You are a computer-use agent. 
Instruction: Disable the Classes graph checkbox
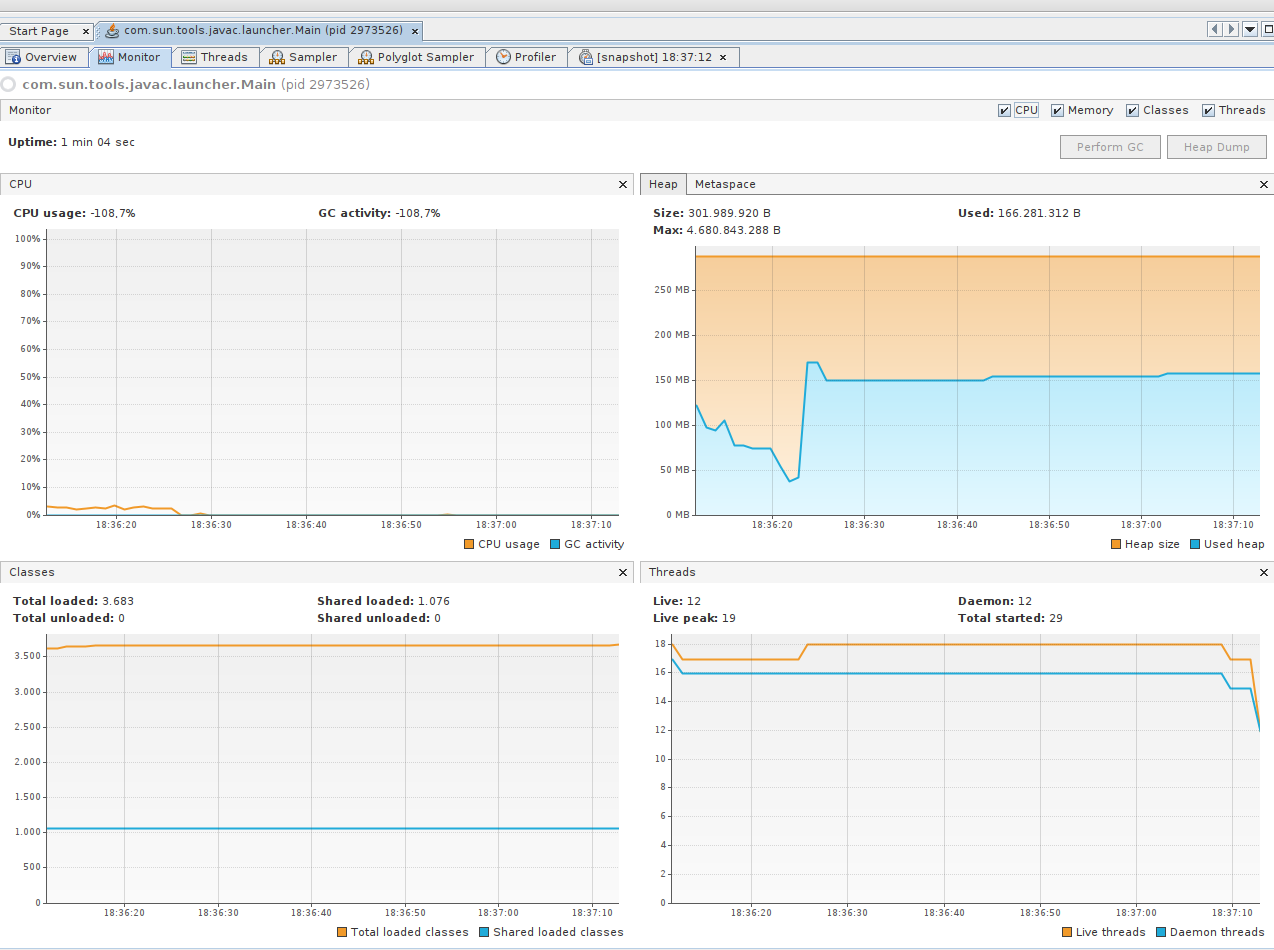point(1132,111)
